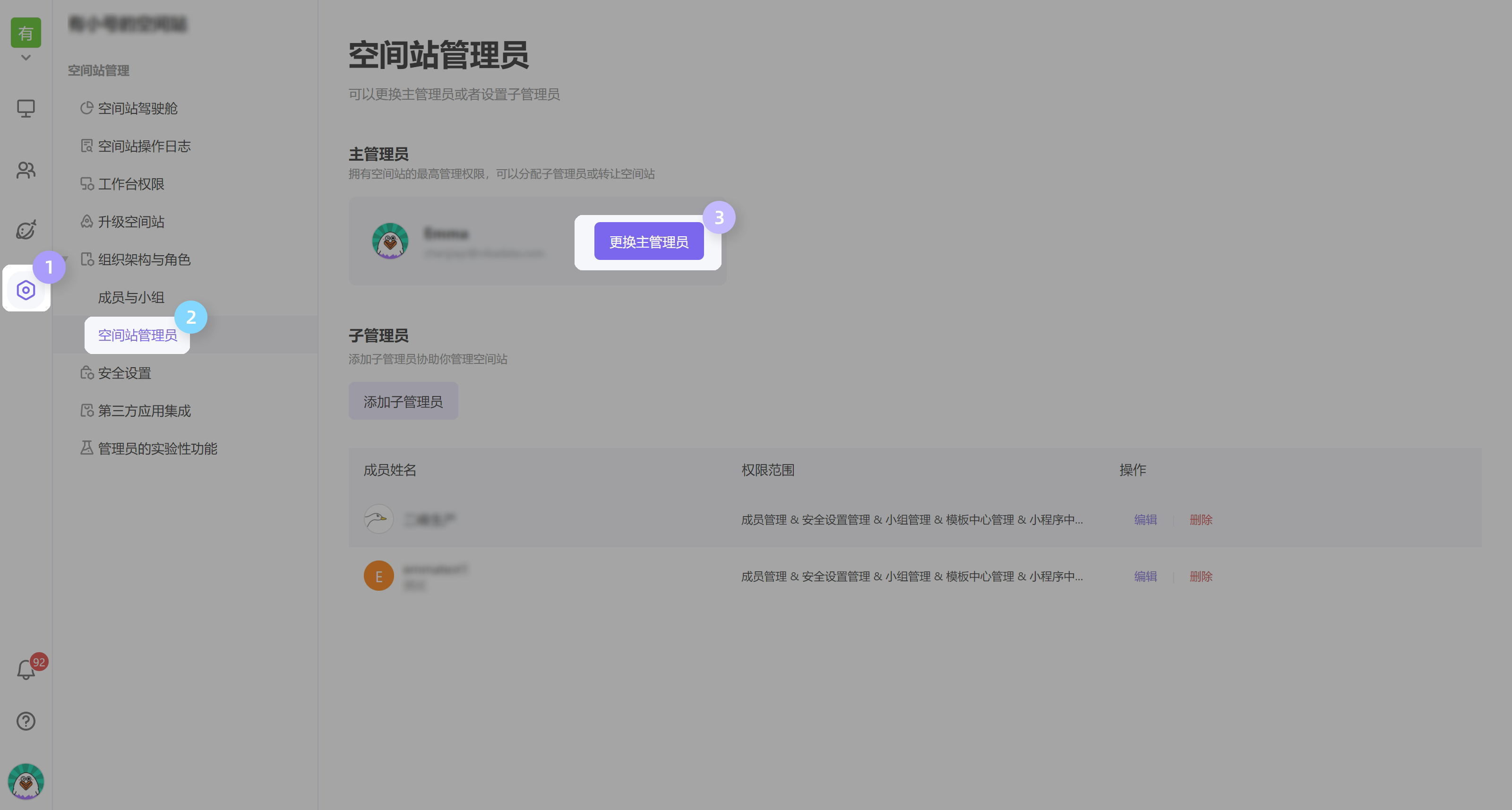Open the workbench monitor icon
The width and height of the screenshot is (1512, 810).
[26, 109]
